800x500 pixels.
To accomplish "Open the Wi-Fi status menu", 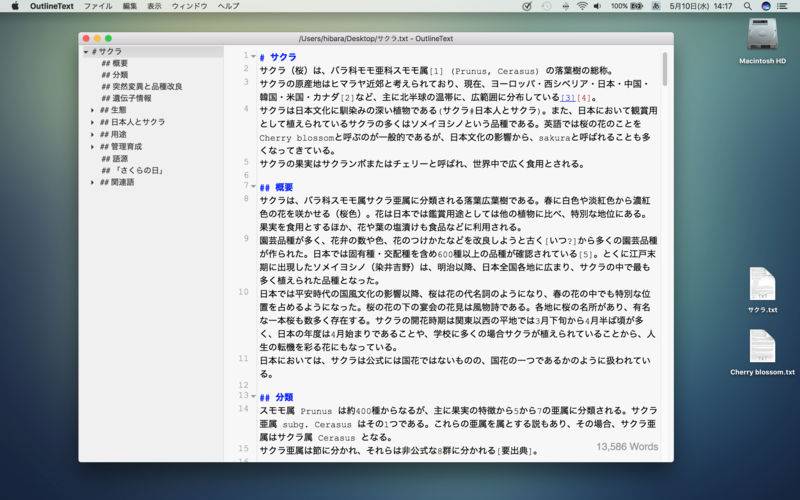I will pos(582,6).
